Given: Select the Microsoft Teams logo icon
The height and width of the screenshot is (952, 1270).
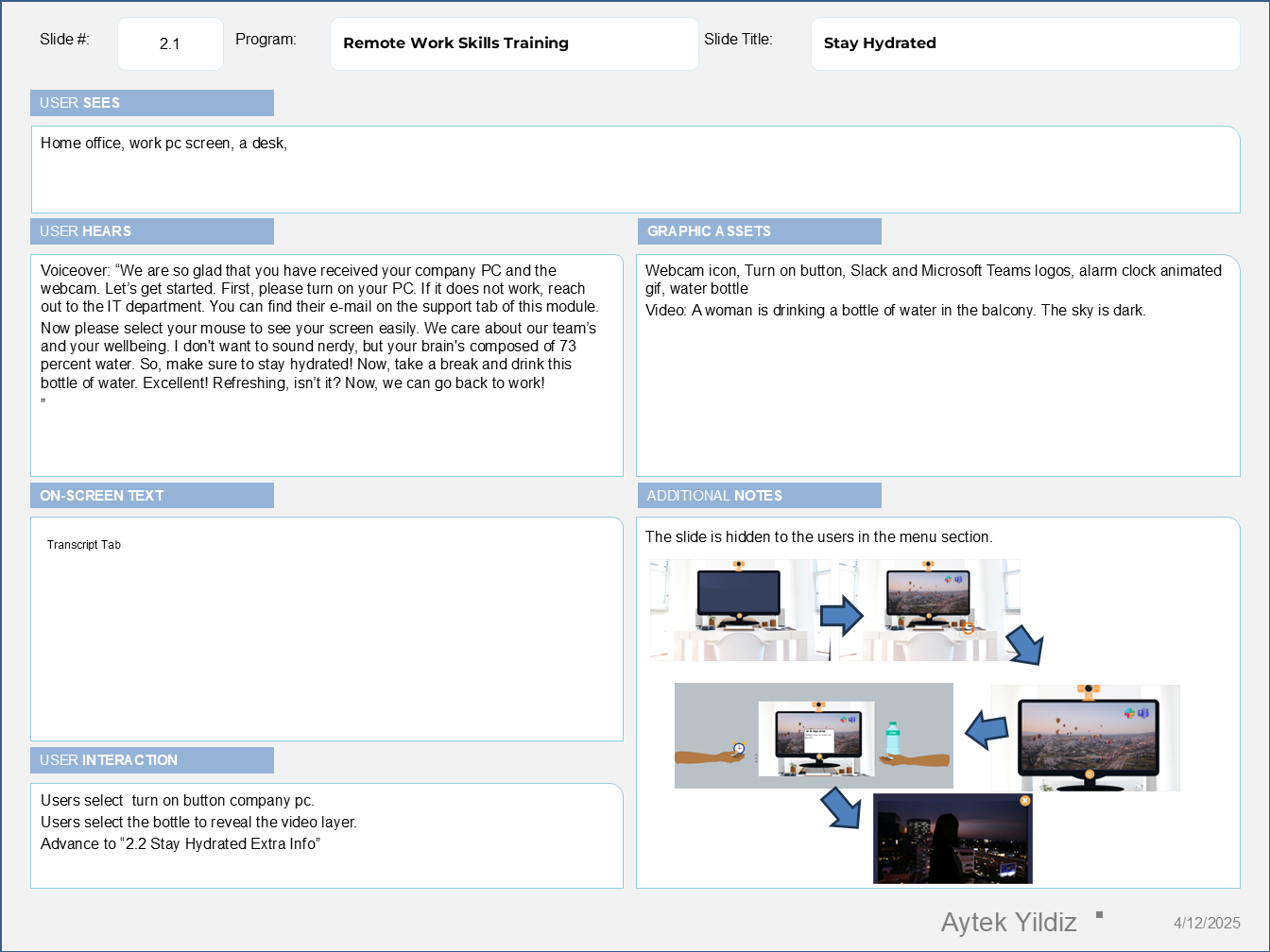Looking at the screenshot, I should pos(1141,714).
